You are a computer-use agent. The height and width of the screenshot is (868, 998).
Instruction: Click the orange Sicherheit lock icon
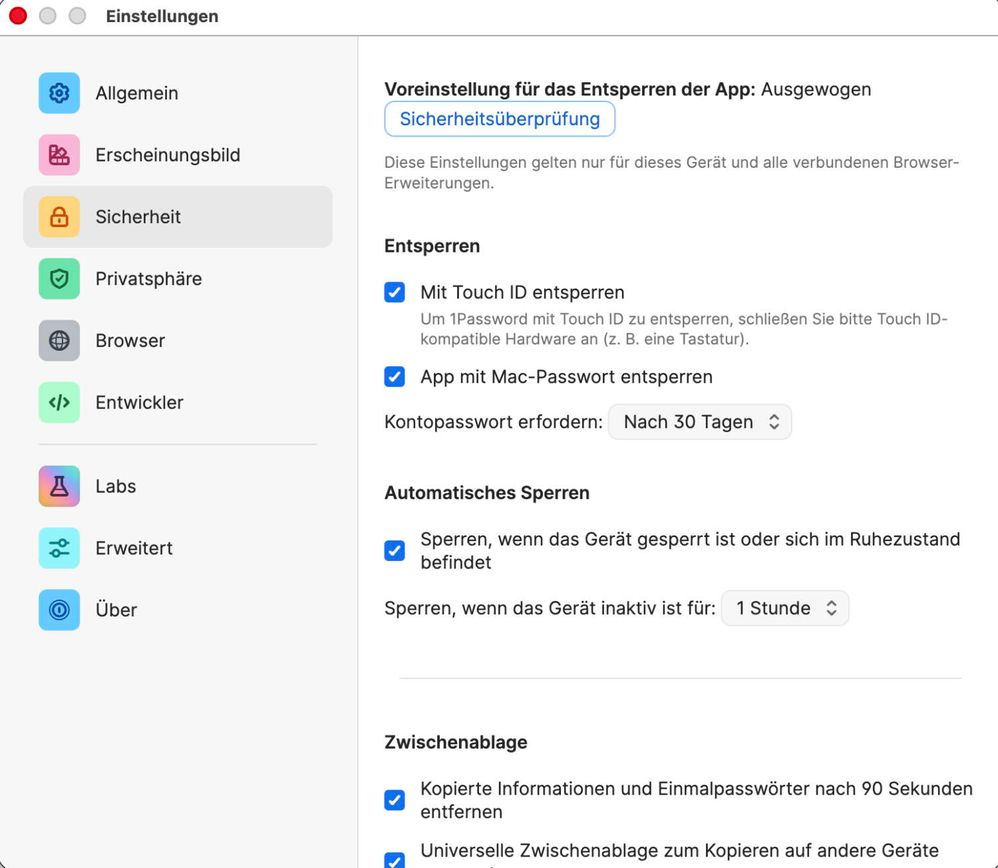[x=59, y=217]
